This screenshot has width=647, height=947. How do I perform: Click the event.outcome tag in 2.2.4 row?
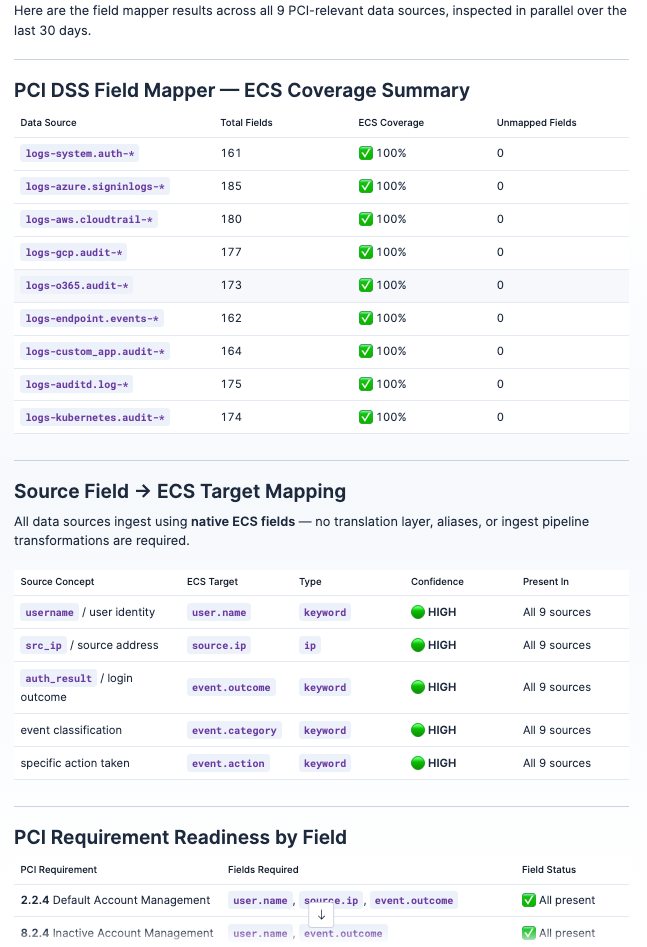click(414, 900)
